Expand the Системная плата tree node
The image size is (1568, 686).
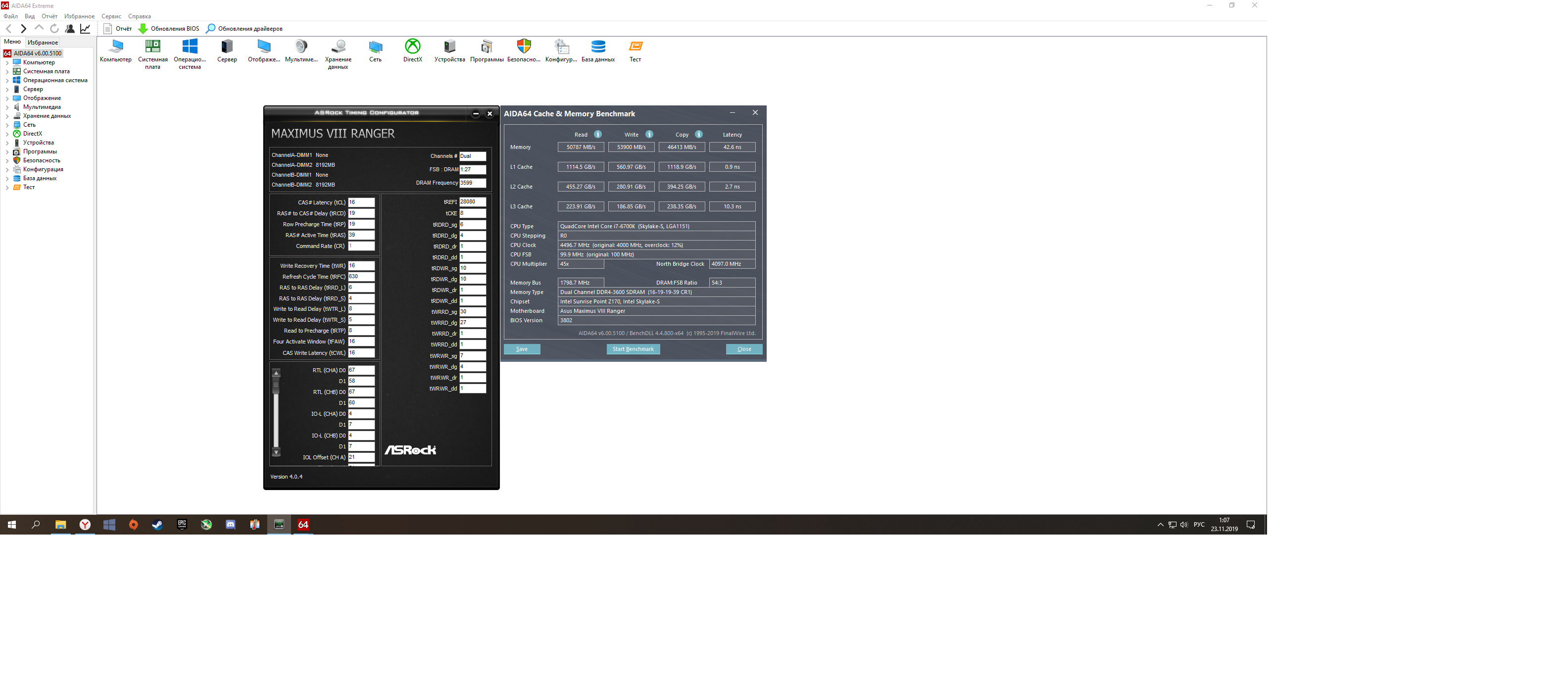pos(7,72)
